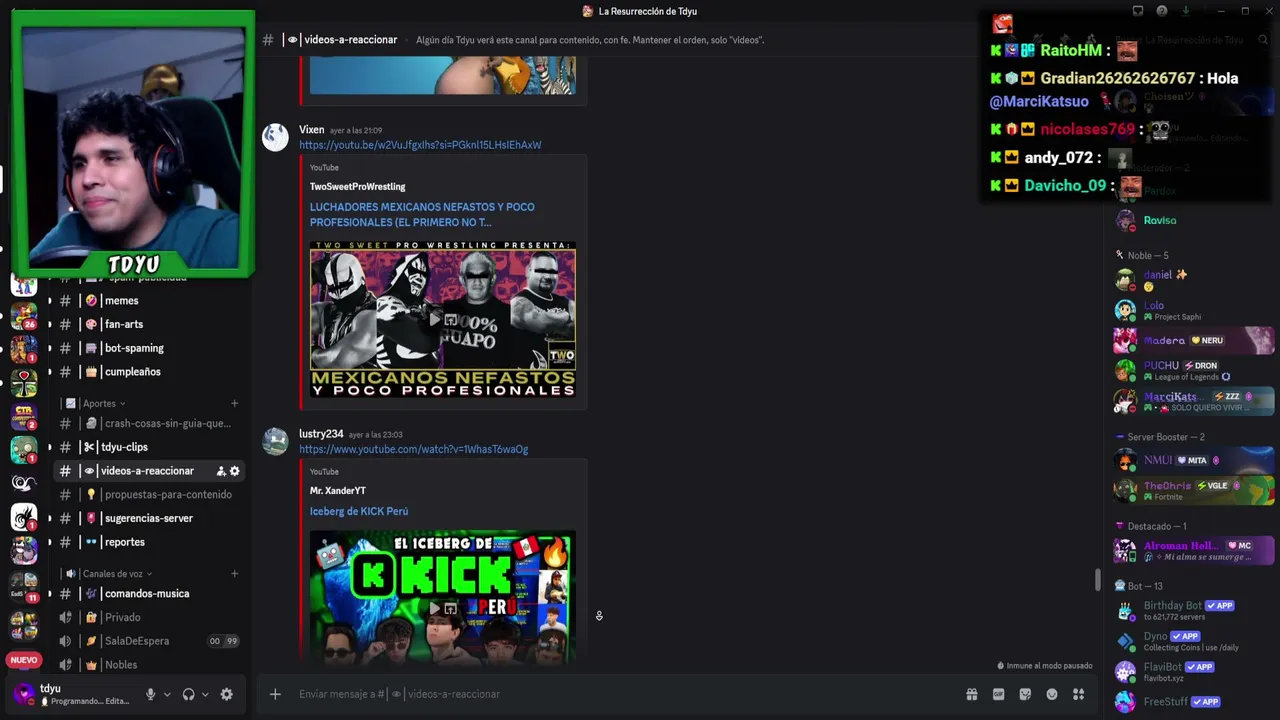Open the GIF picker
Screen dimensions: 1280x720
tap(998, 694)
